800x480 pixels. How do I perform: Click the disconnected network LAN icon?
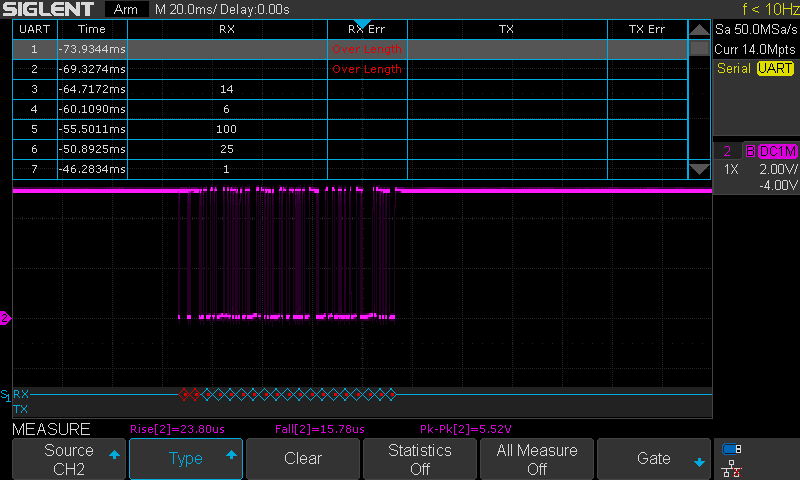pos(732,467)
